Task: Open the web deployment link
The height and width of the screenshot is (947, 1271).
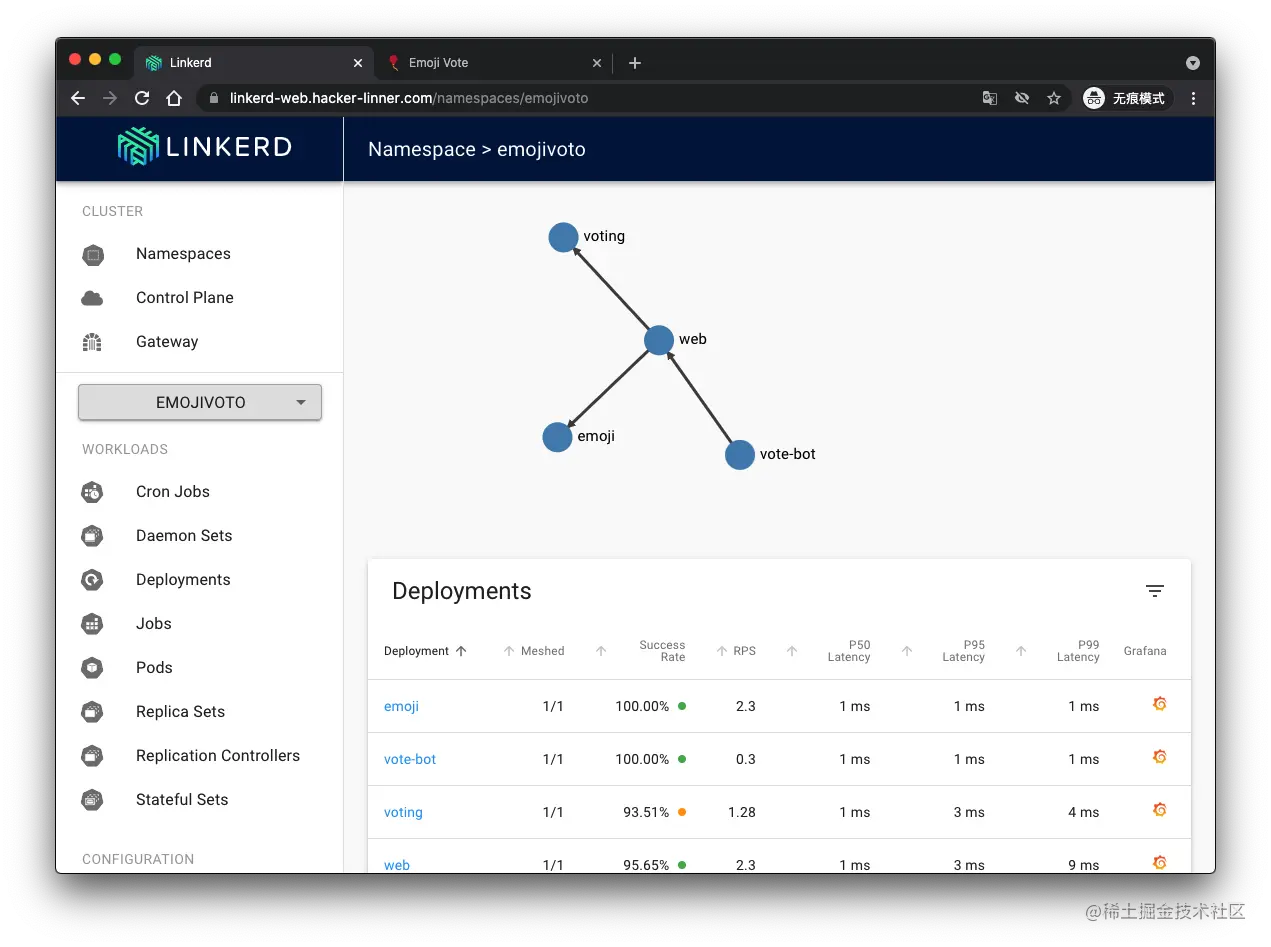Action: (397, 865)
